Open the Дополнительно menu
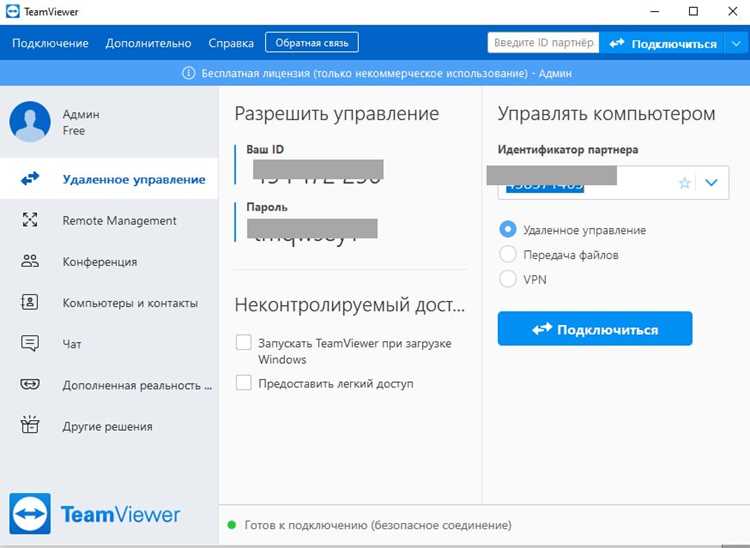Screen dimensions: 750x548 148,43
